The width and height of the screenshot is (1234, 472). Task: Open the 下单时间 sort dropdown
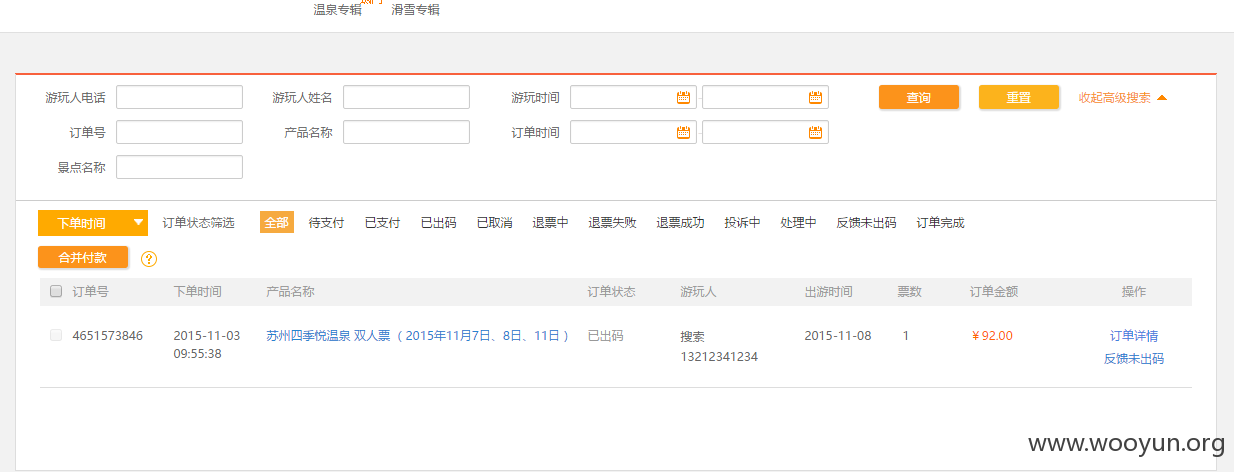(93, 223)
